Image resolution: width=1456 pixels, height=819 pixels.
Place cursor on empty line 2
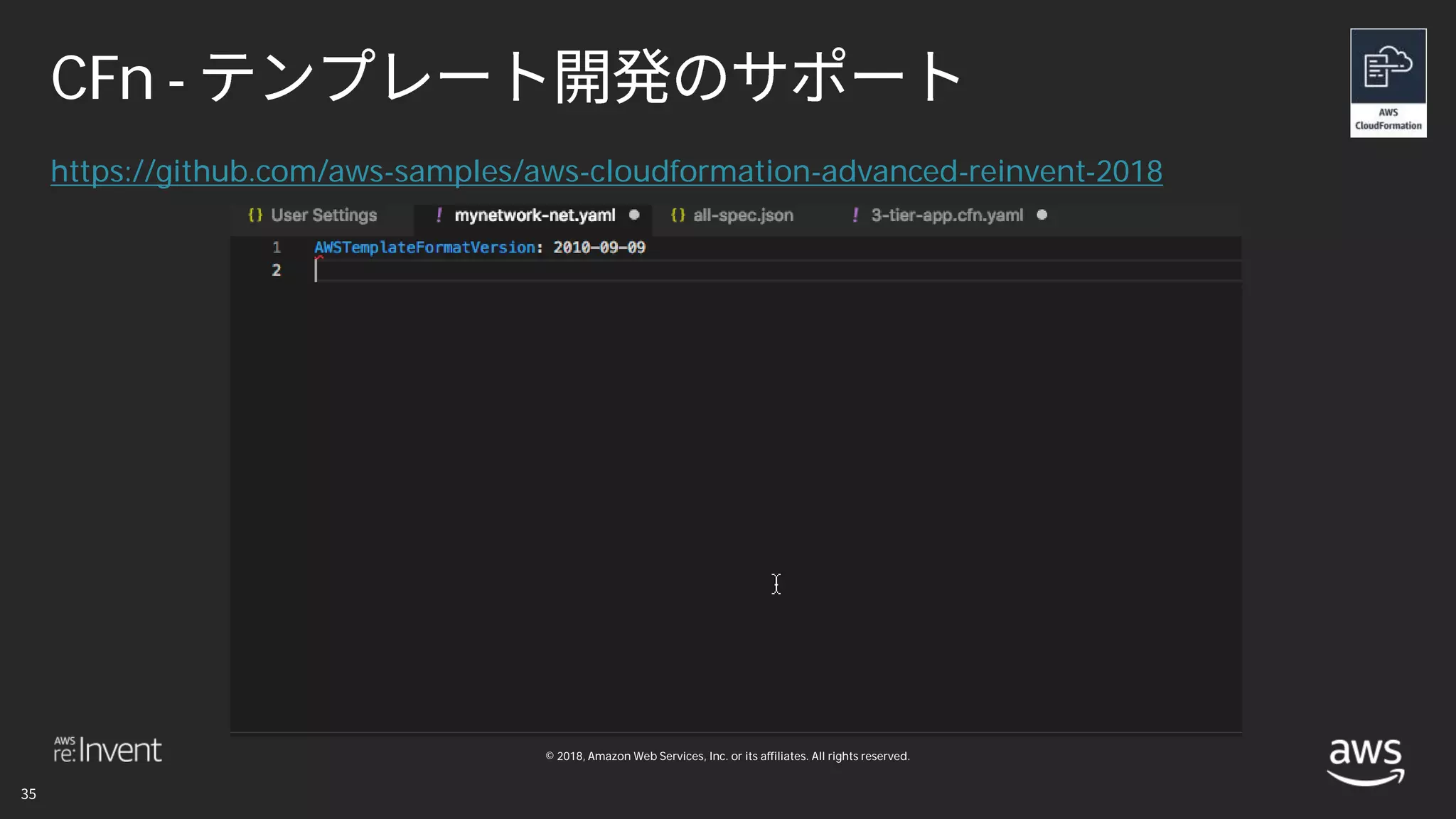click(x=778, y=270)
